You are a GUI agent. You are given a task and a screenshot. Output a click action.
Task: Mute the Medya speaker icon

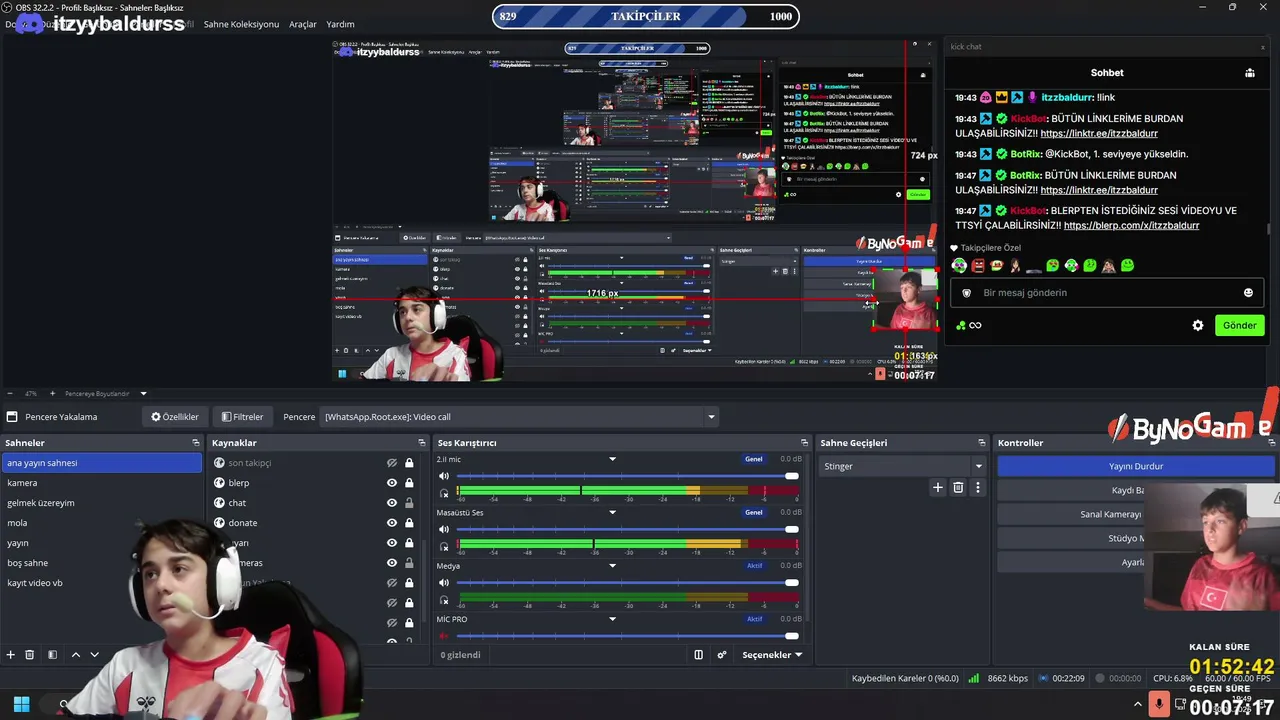coord(445,583)
